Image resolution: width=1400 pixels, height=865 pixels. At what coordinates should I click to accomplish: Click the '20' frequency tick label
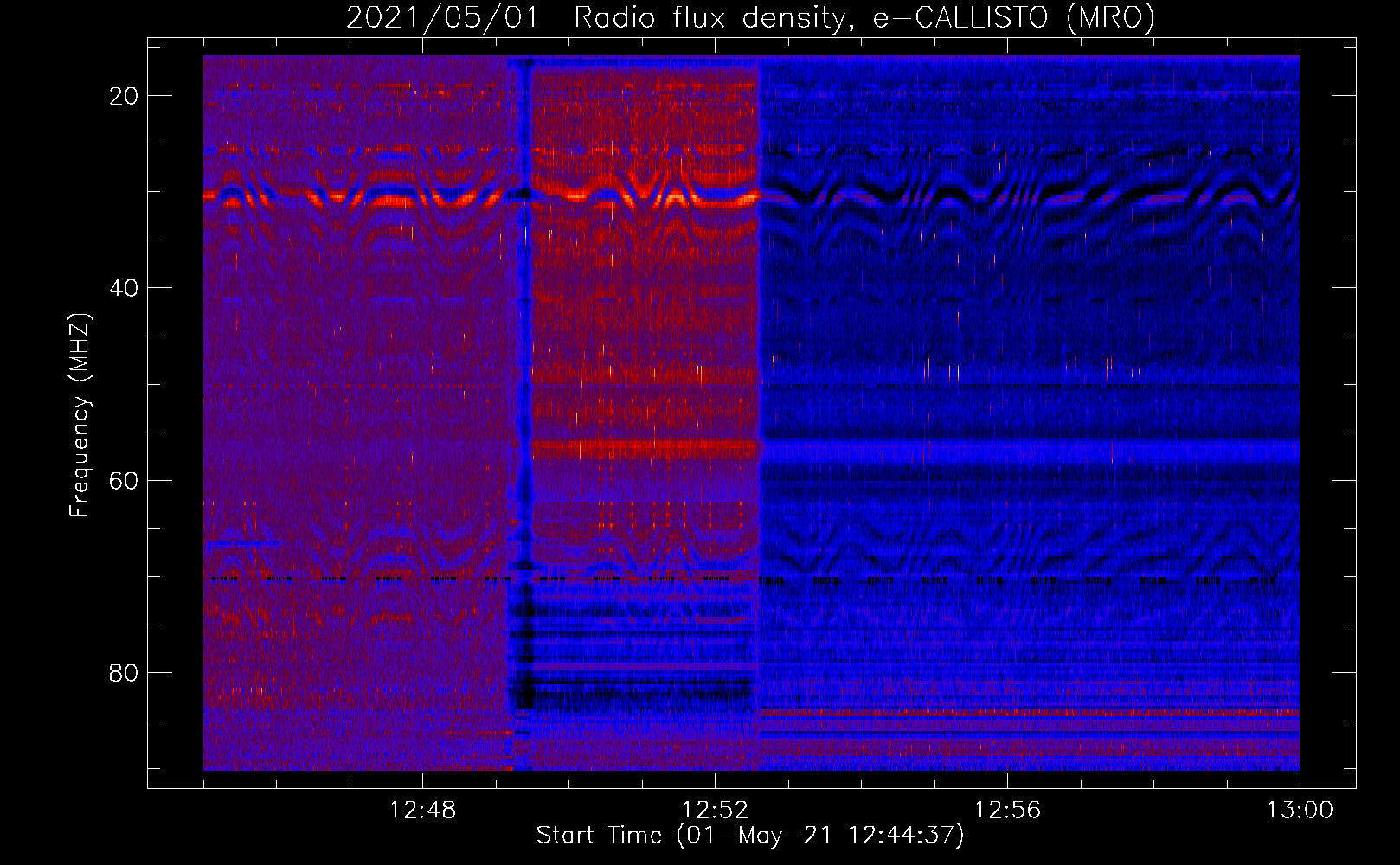[x=124, y=96]
